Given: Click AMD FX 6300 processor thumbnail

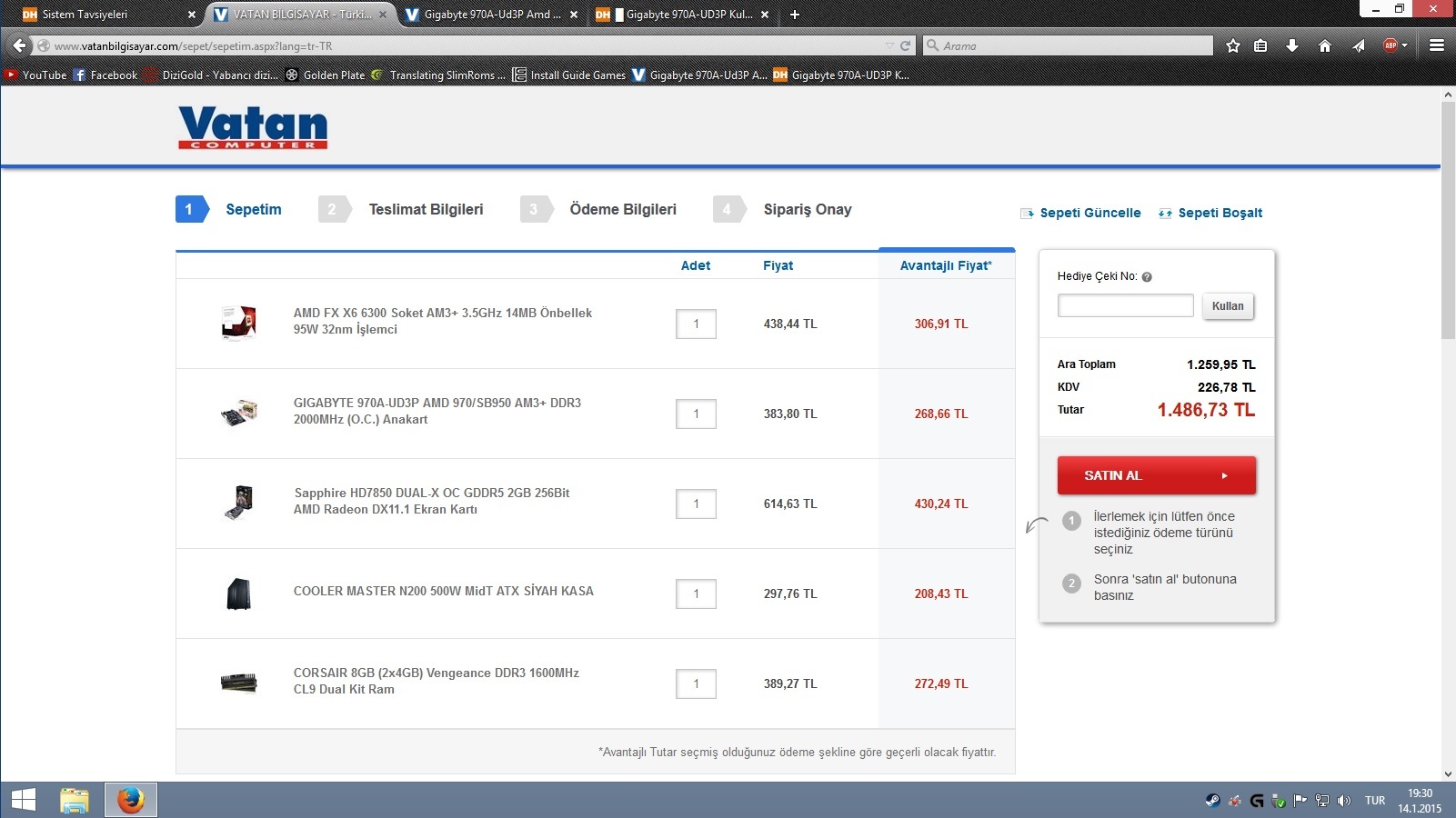Looking at the screenshot, I should (238, 323).
